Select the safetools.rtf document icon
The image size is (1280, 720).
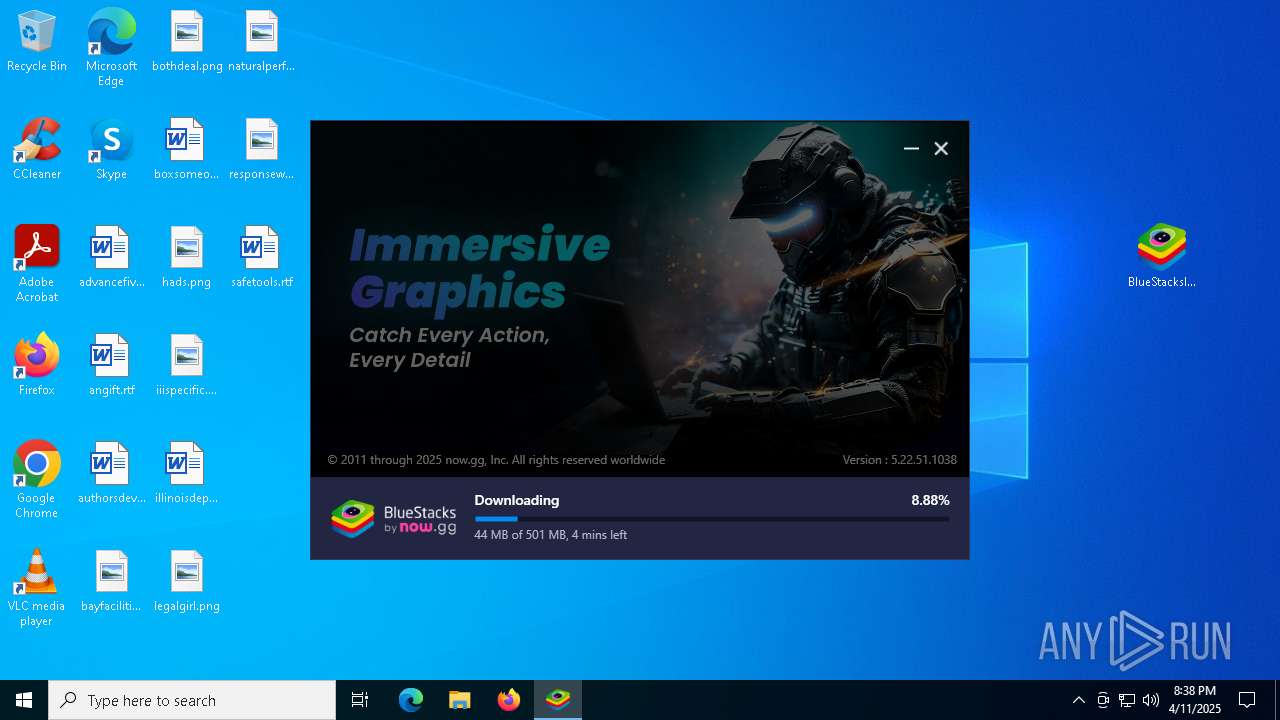click(261, 257)
